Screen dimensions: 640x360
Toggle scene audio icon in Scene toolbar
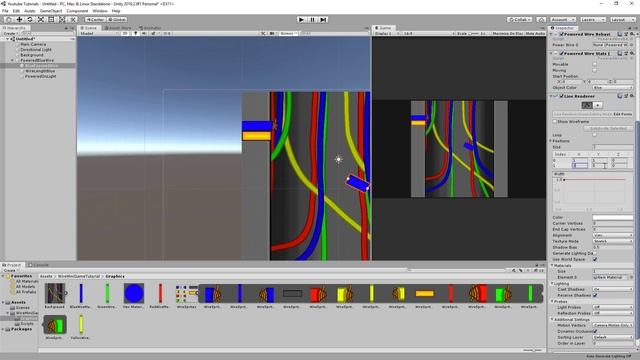point(144,33)
